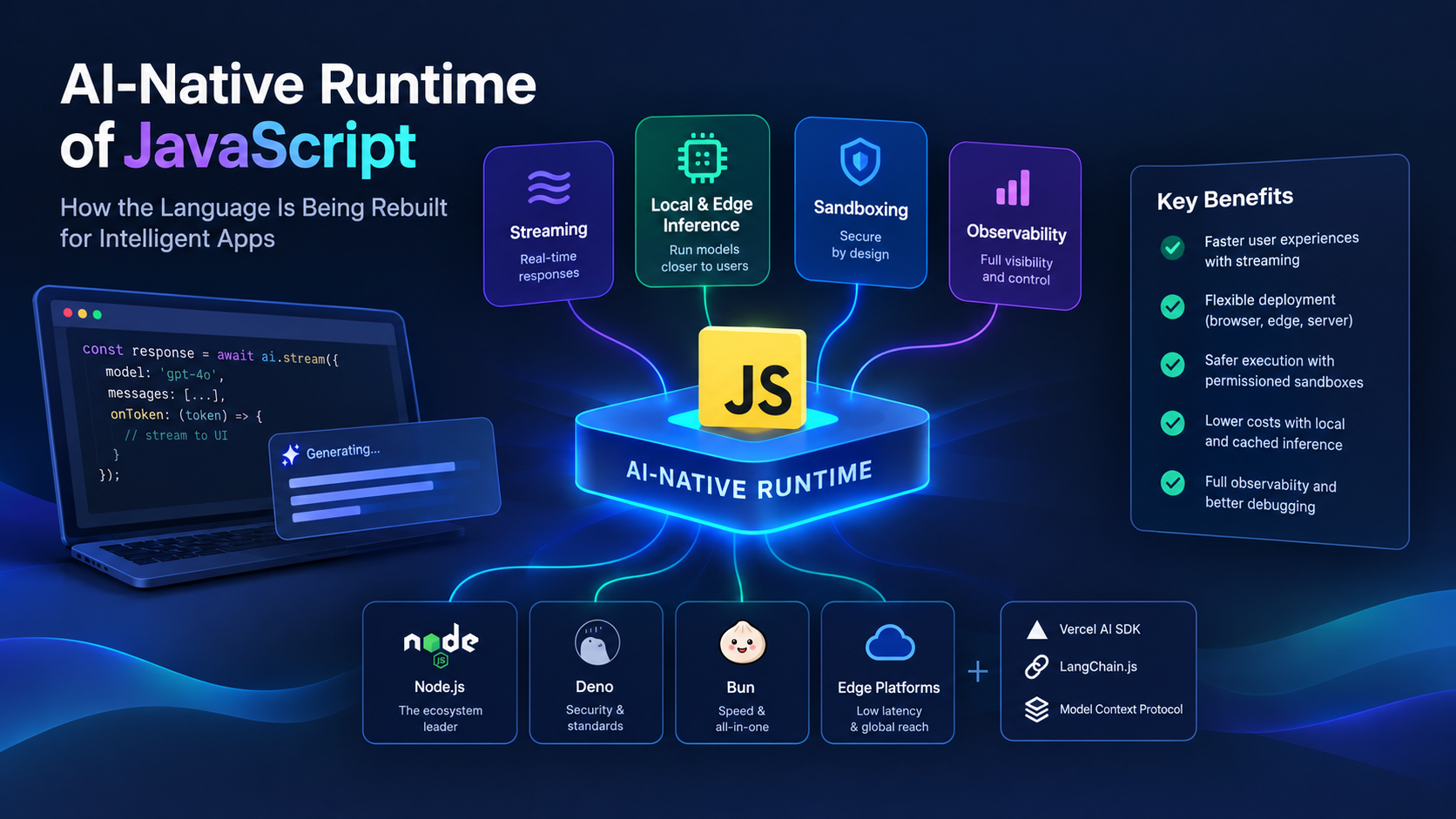Click the Edge Platforms cloud icon
Screen dimensions: 1456x819
[890, 644]
